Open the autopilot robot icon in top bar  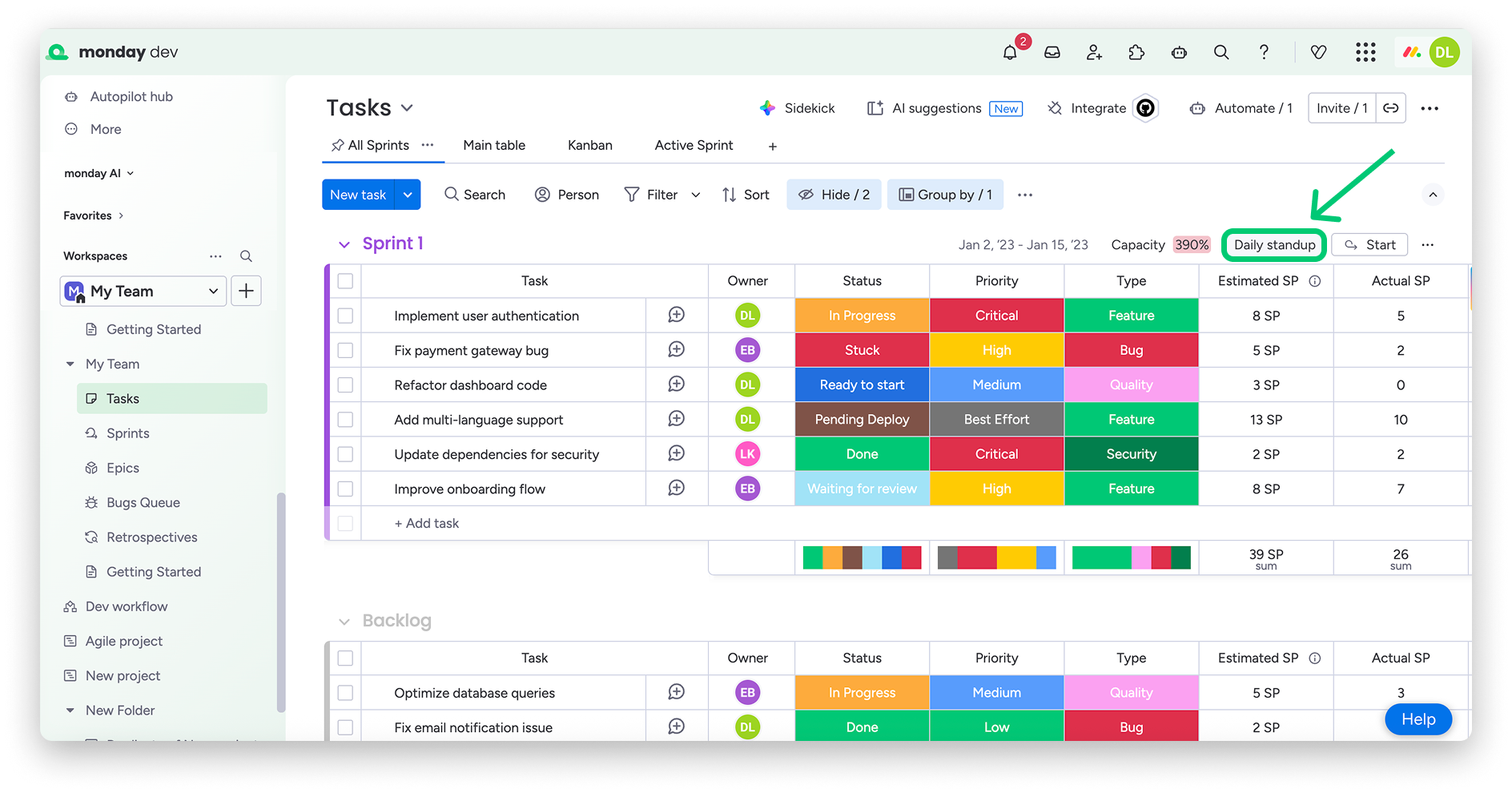pyautogui.click(x=1179, y=53)
